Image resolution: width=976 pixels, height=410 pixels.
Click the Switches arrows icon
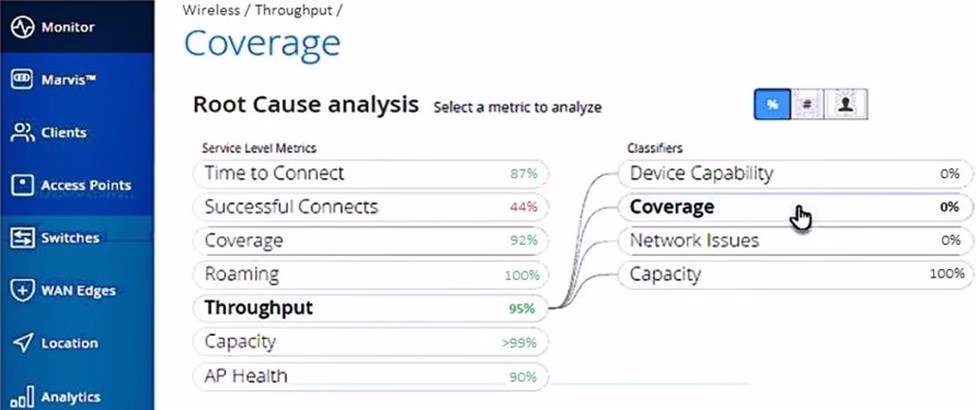(x=22, y=238)
